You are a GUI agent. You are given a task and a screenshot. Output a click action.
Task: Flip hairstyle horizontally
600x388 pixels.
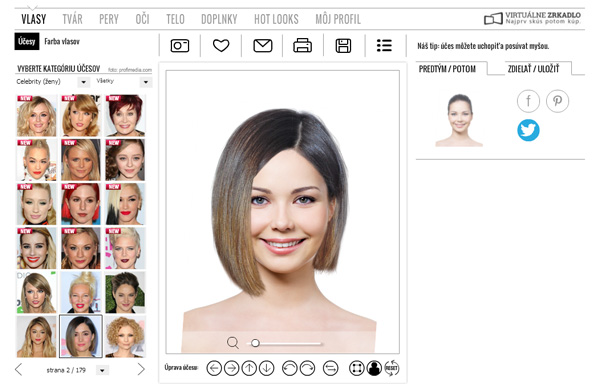pos(331,368)
